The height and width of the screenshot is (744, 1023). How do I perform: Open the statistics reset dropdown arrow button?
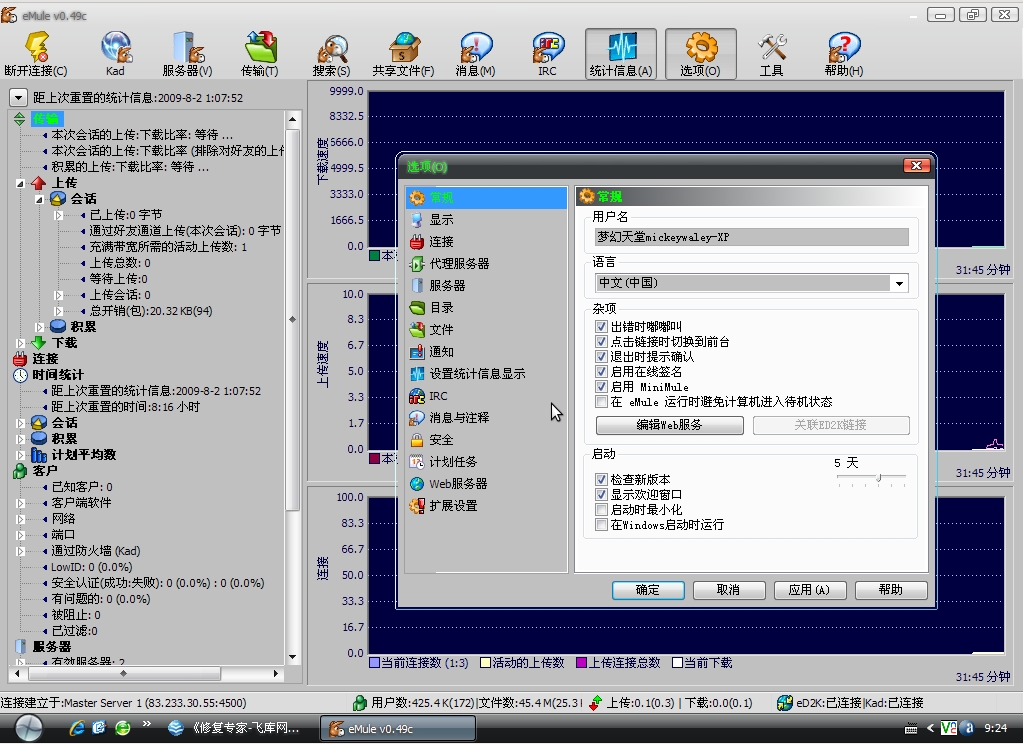point(18,98)
